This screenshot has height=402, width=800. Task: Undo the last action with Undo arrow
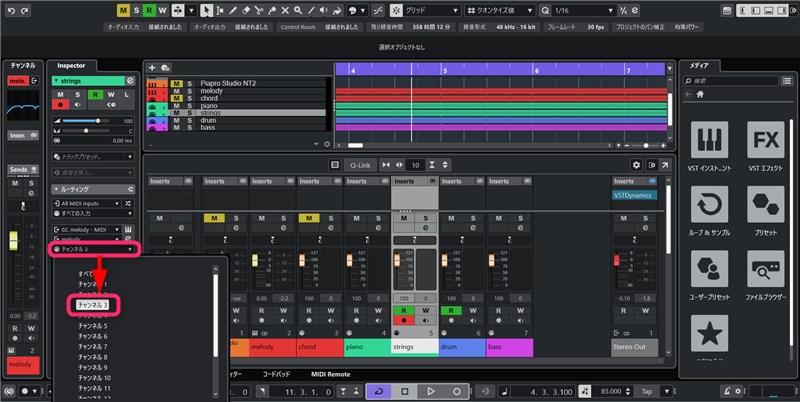coord(11,10)
